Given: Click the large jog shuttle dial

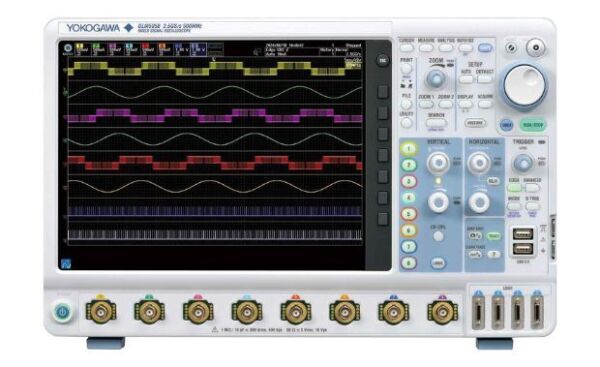Looking at the screenshot, I should 524,85.
